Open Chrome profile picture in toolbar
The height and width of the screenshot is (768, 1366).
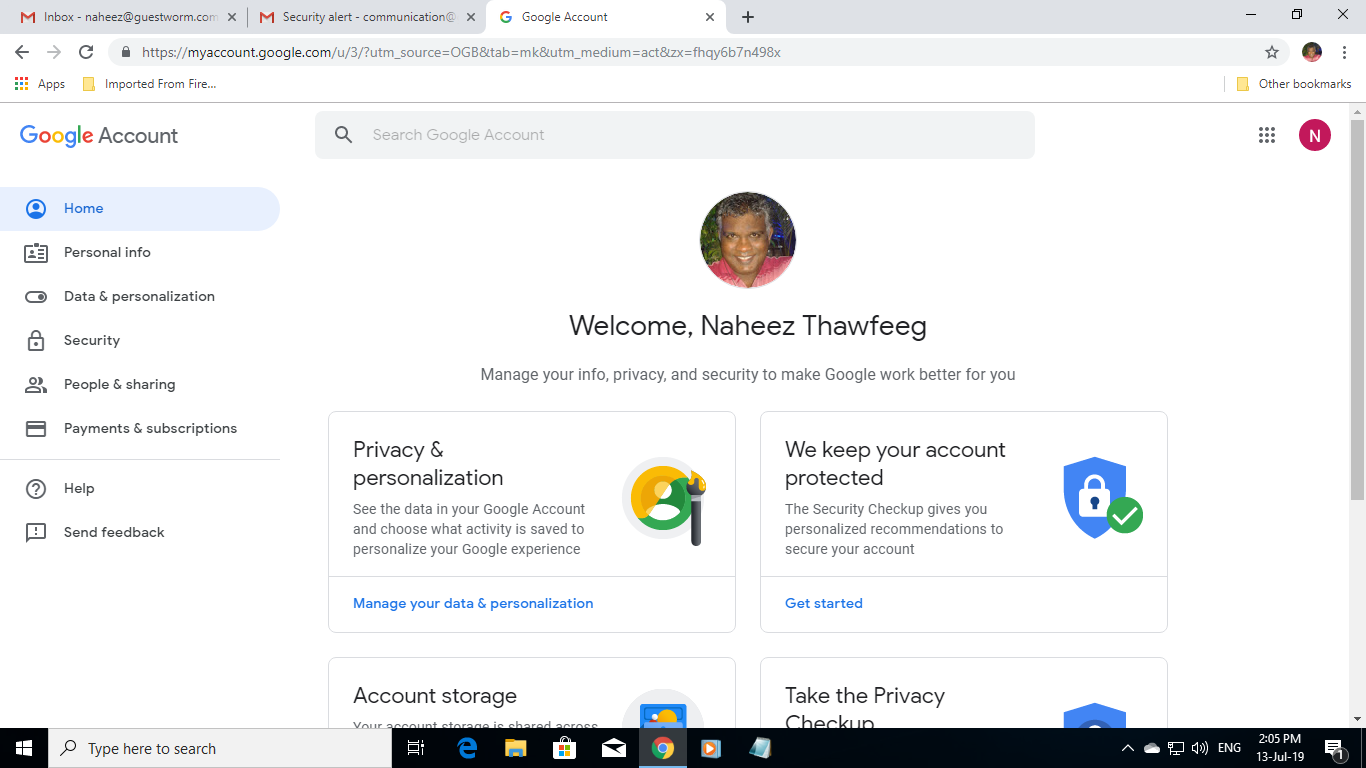tap(1312, 52)
